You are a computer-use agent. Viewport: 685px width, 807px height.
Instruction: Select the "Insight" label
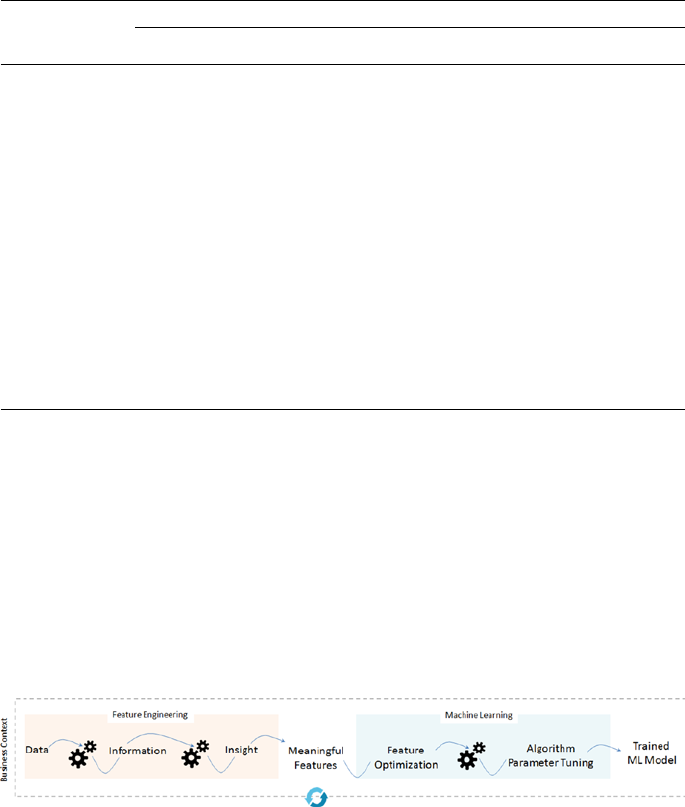pyautogui.click(x=241, y=750)
